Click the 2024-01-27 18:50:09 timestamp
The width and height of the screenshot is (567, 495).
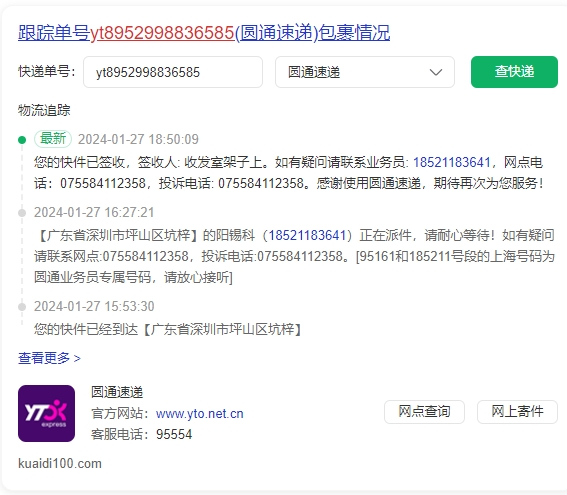138,139
